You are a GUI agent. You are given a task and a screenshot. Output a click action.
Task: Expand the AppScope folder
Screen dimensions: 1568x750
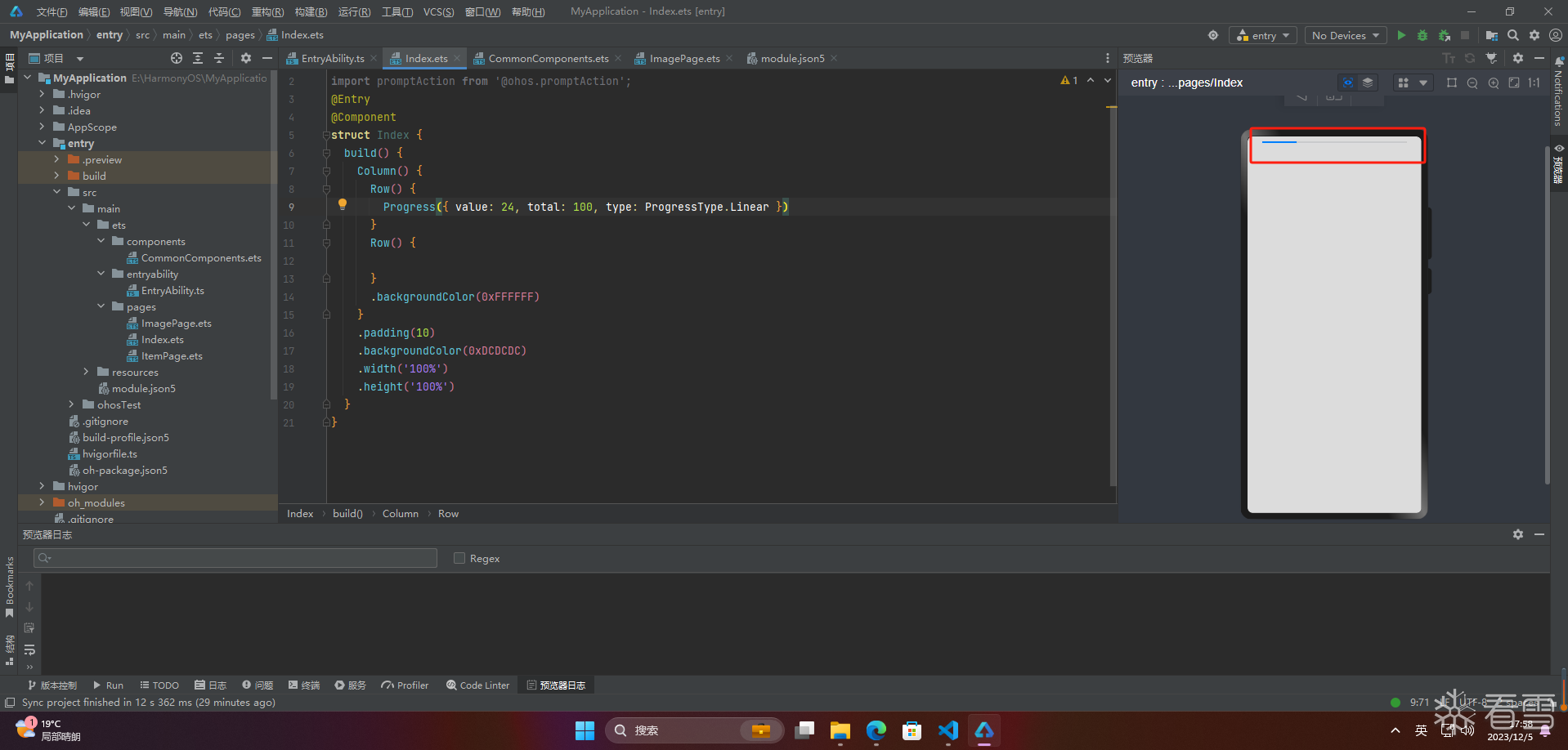[43, 127]
